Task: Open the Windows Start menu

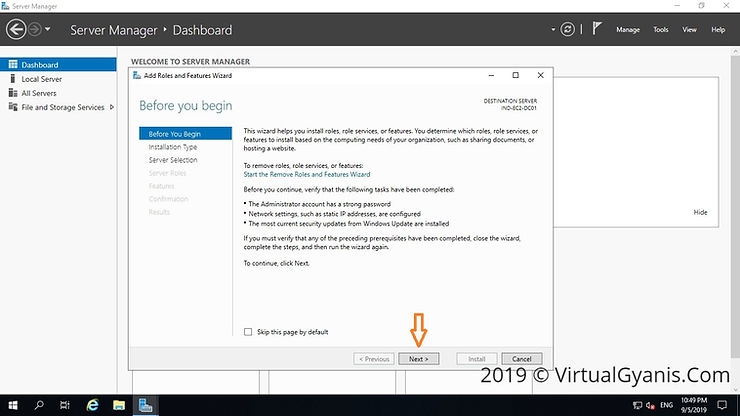Action: pyautogui.click(x=13, y=405)
